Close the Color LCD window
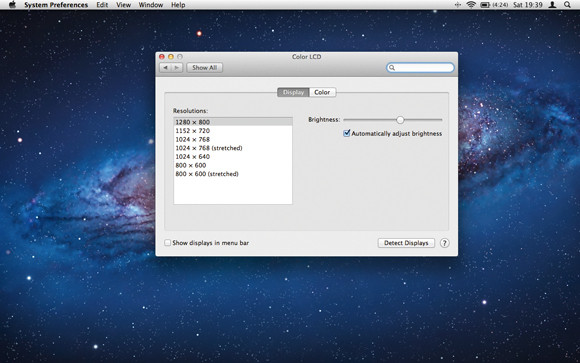Viewport: 580px width, 363px height. click(x=162, y=57)
